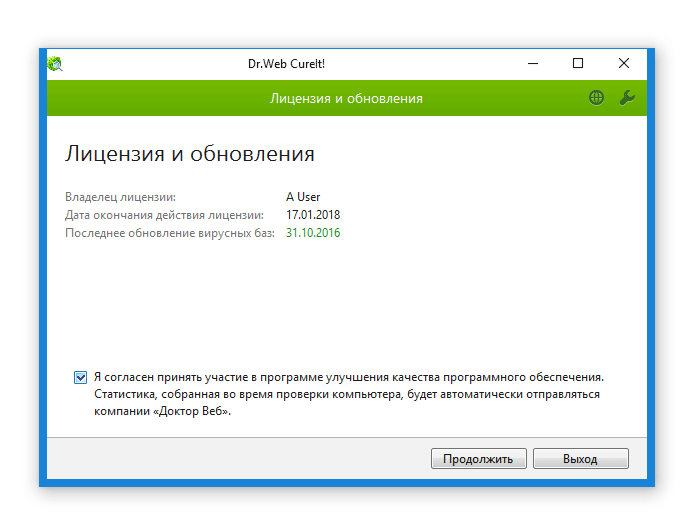Maximize the Dr.Web CureIt! window
Screen dimensions: 698x527
tap(578, 64)
